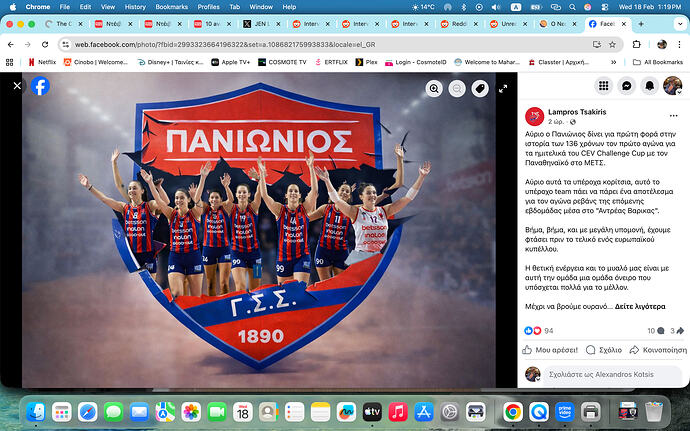Click the site information icon in the address bar
The image size is (690, 431).
tap(66, 44)
